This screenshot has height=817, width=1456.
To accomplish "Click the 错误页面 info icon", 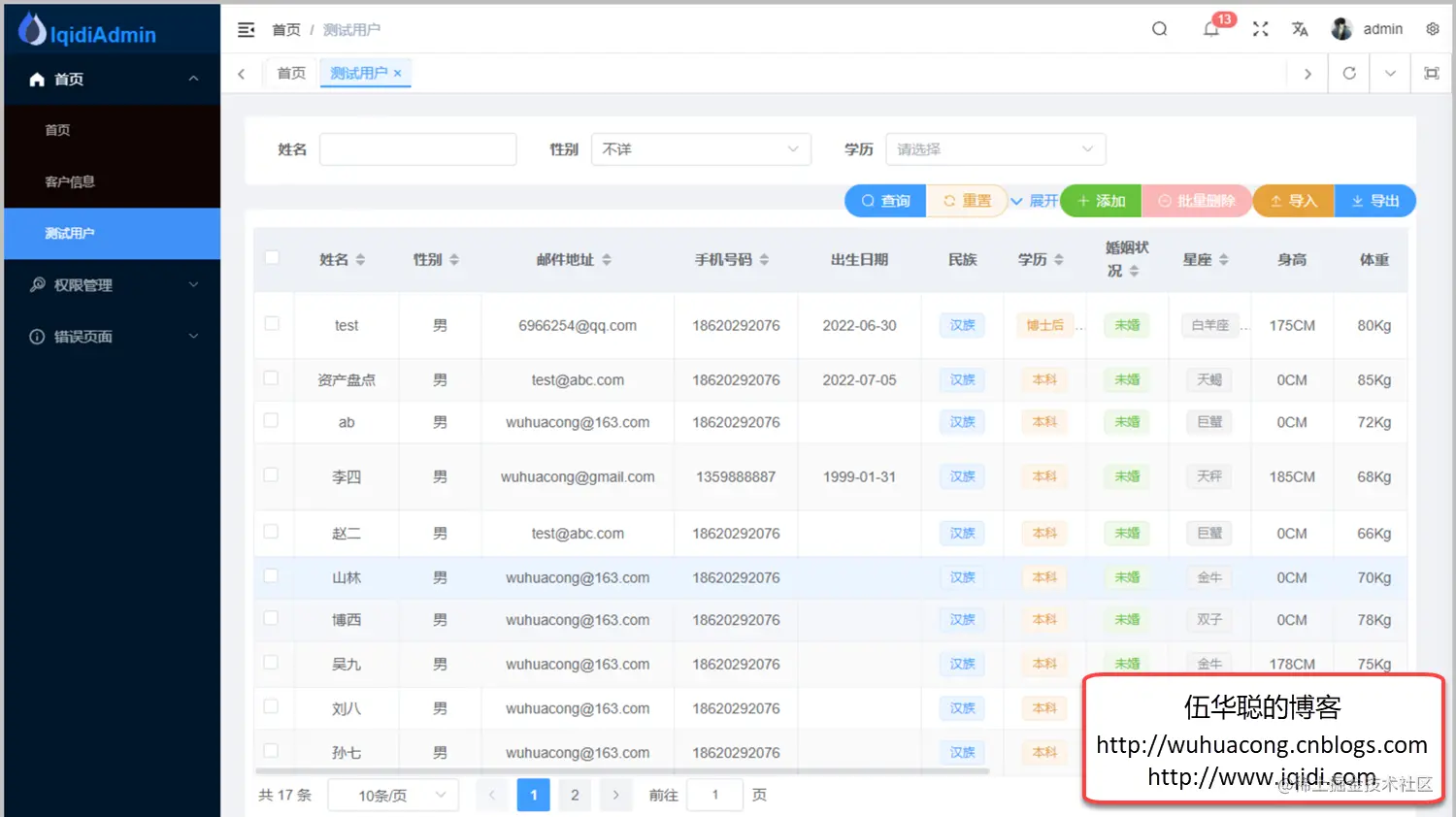I will click(x=37, y=337).
